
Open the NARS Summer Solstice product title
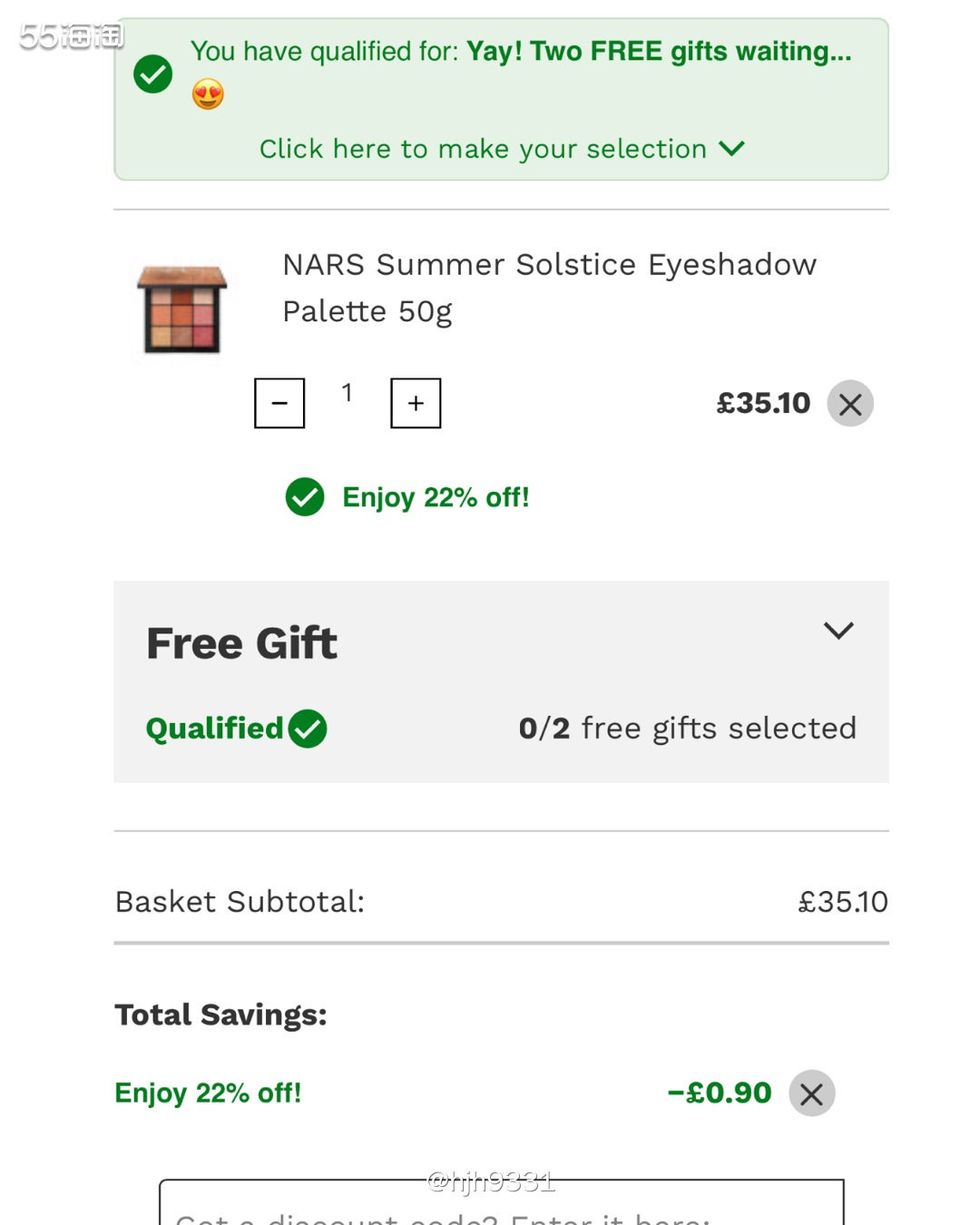point(549,287)
